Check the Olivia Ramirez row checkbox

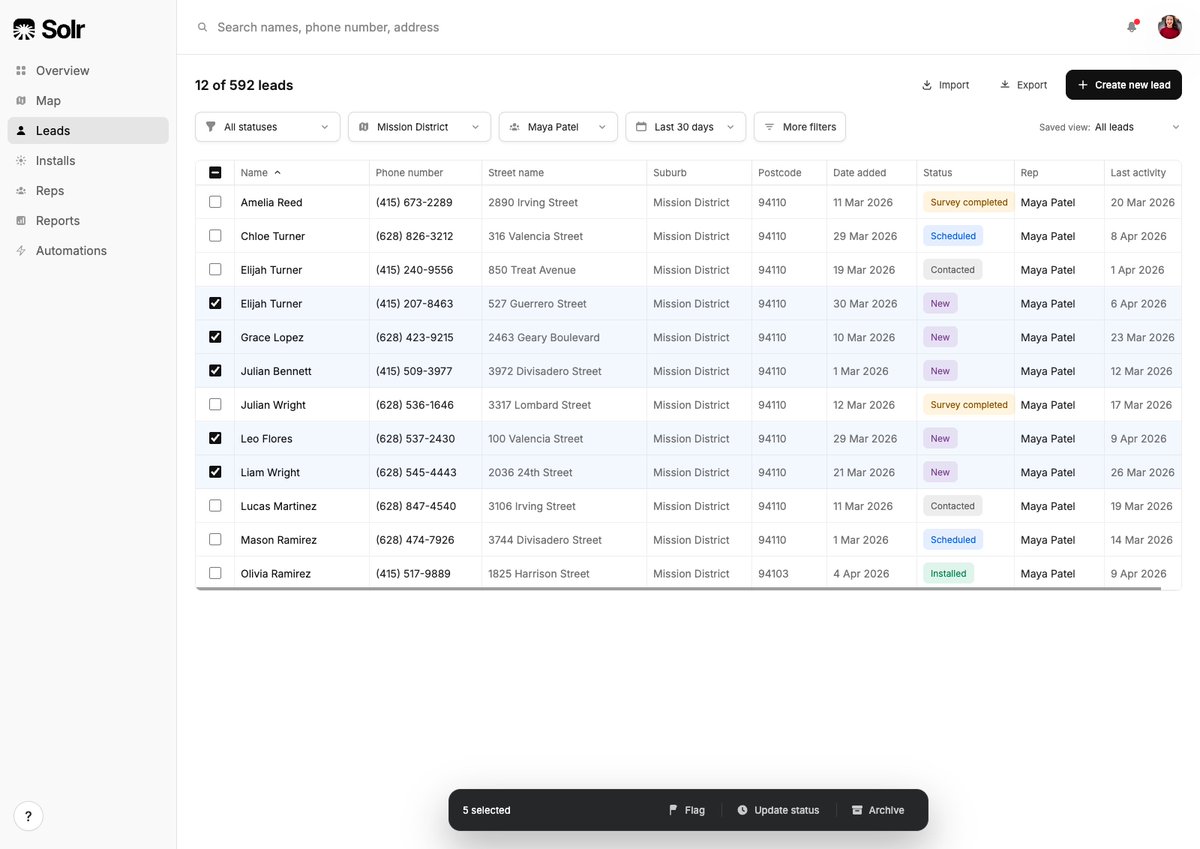coord(215,573)
